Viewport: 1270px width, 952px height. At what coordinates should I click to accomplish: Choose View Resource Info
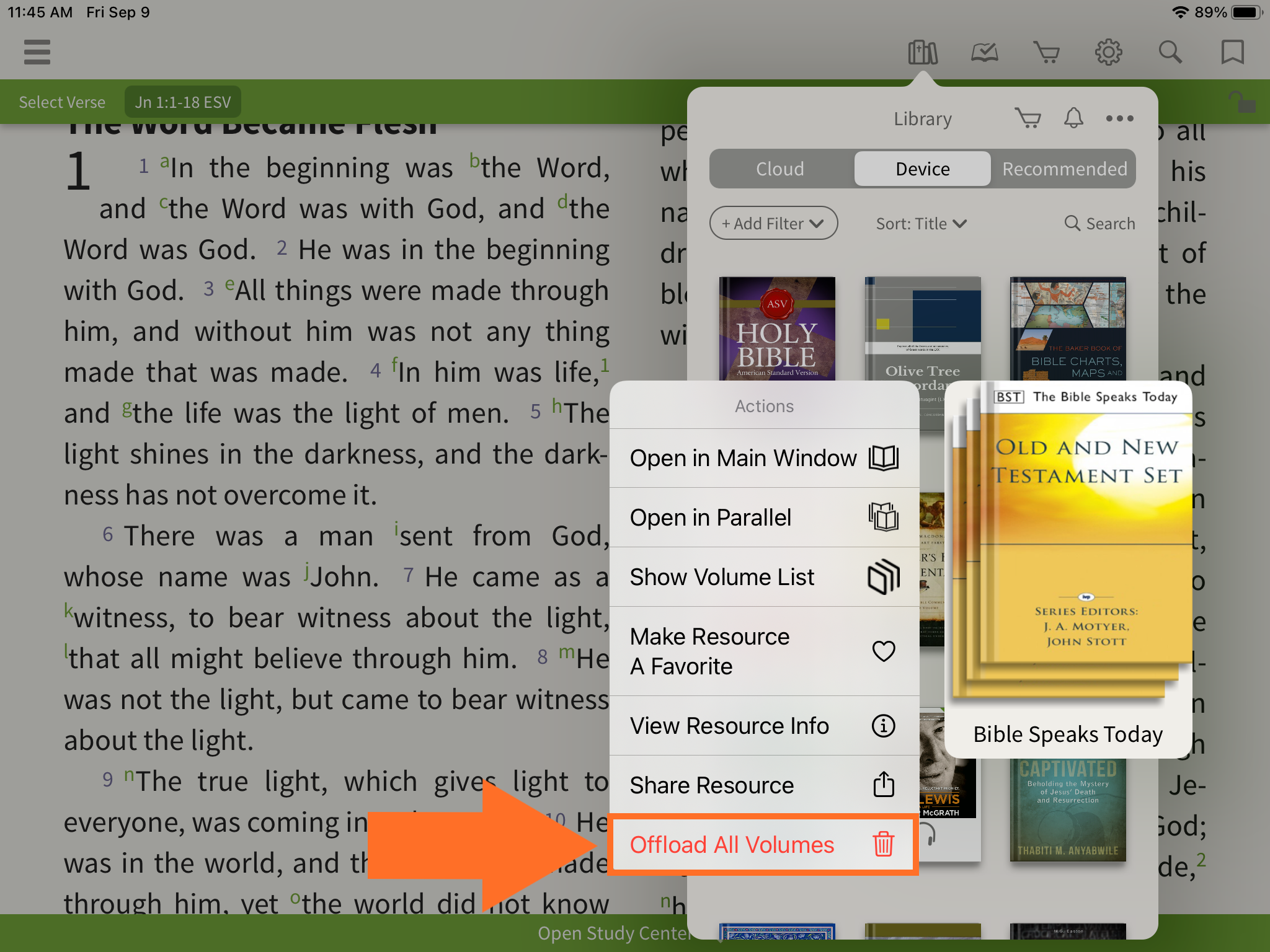[764, 726]
